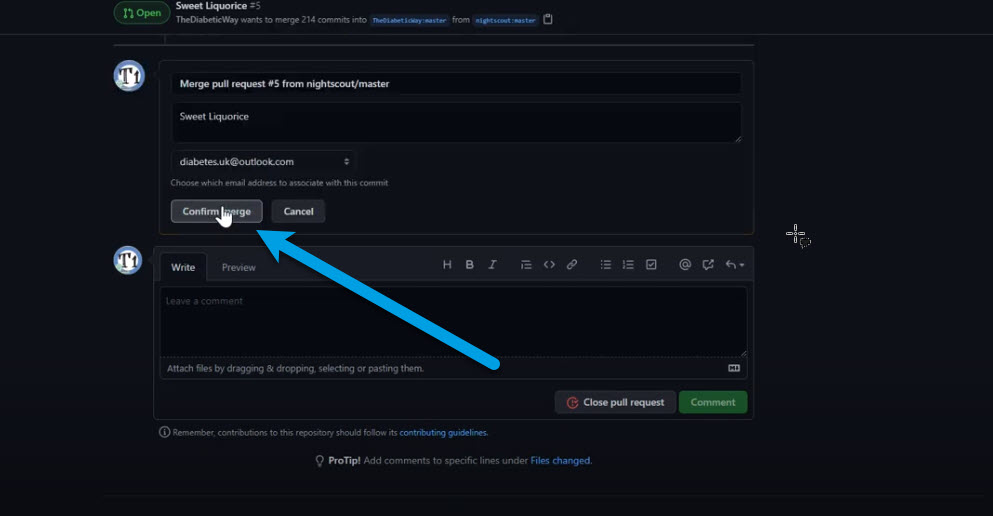This screenshot has width=993, height=516.
Task: Close the pull request
Action: click(615, 402)
